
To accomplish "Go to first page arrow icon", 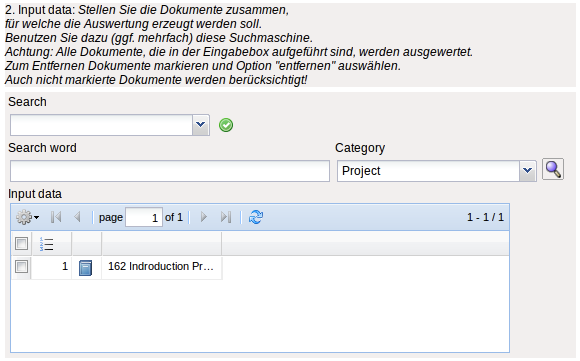I will pyautogui.click(x=56, y=217).
